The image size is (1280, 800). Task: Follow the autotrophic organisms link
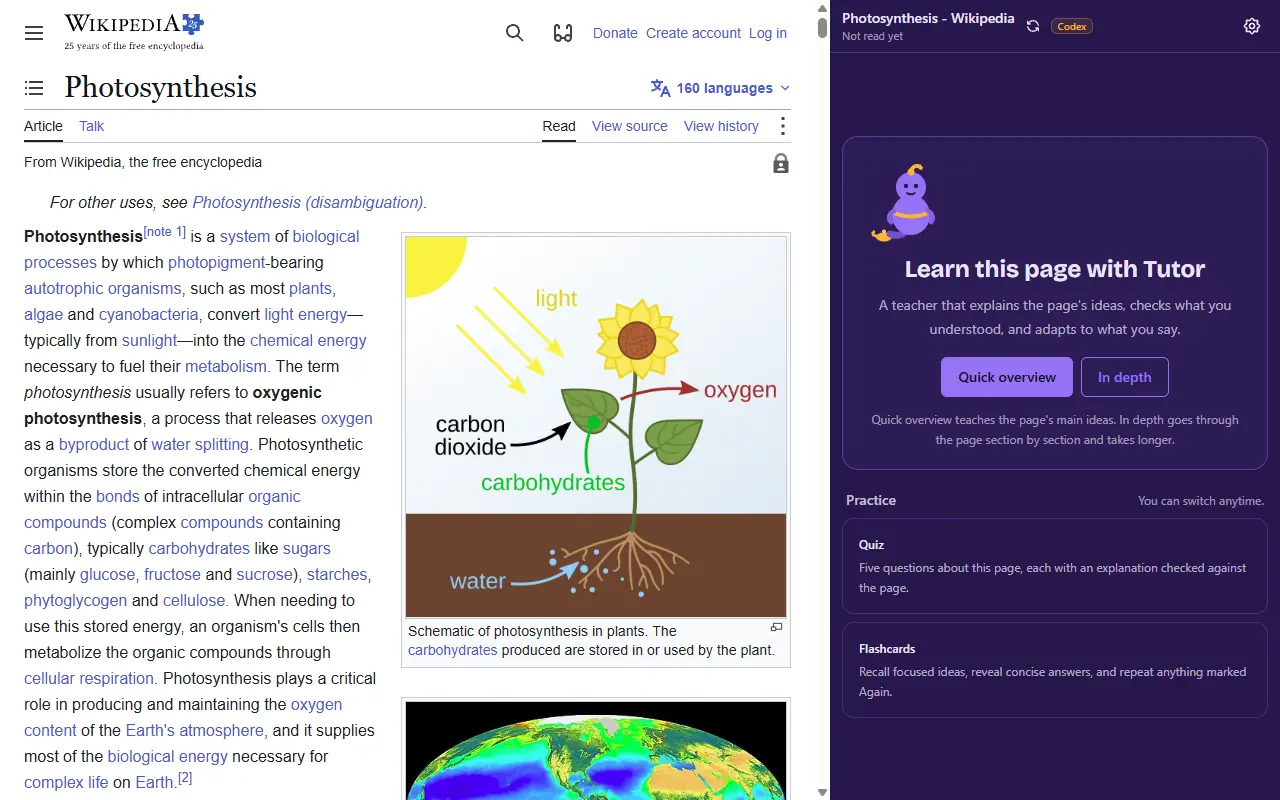(103, 288)
